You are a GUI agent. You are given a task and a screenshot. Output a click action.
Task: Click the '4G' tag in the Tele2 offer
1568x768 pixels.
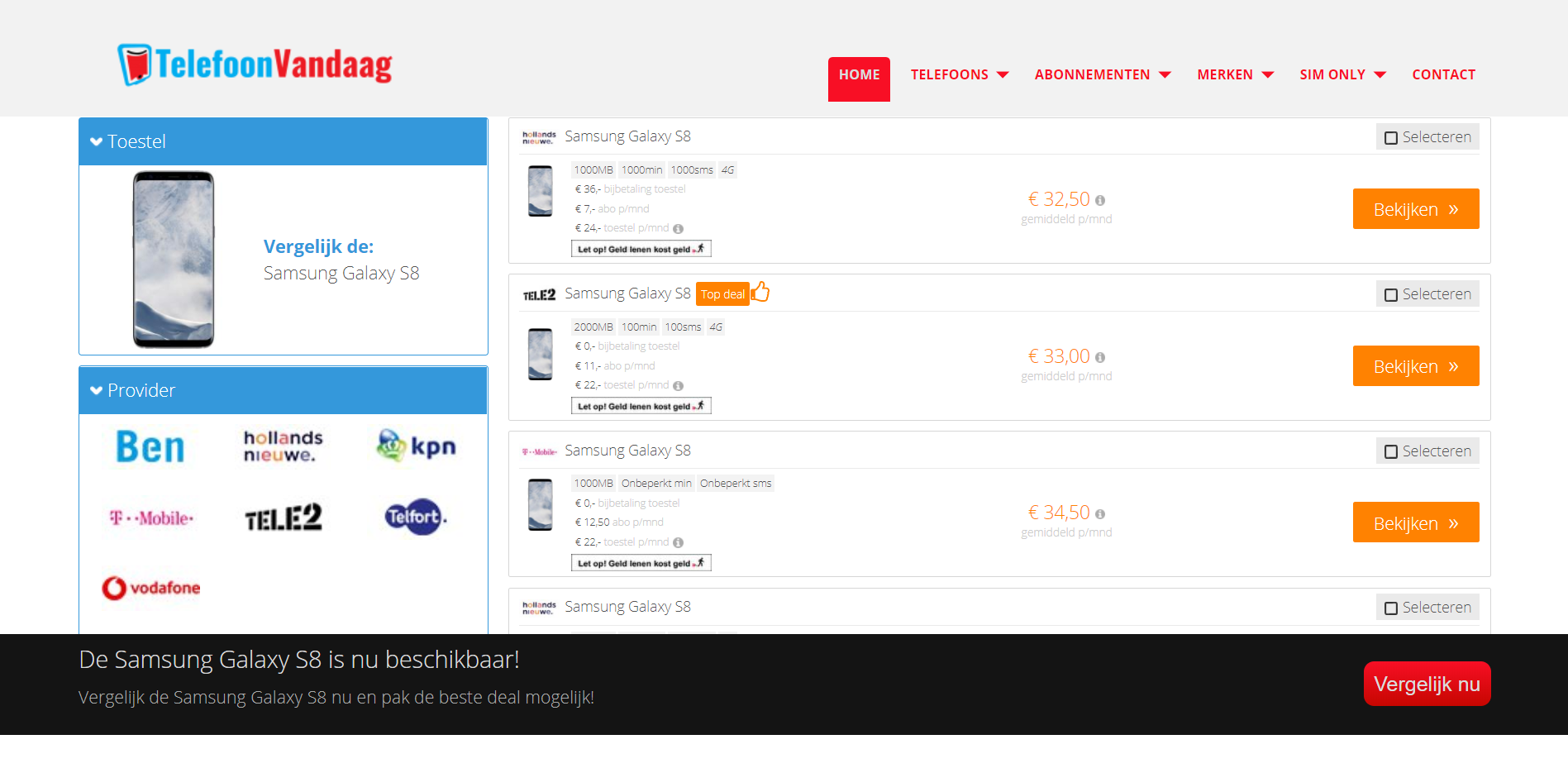point(716,327)
